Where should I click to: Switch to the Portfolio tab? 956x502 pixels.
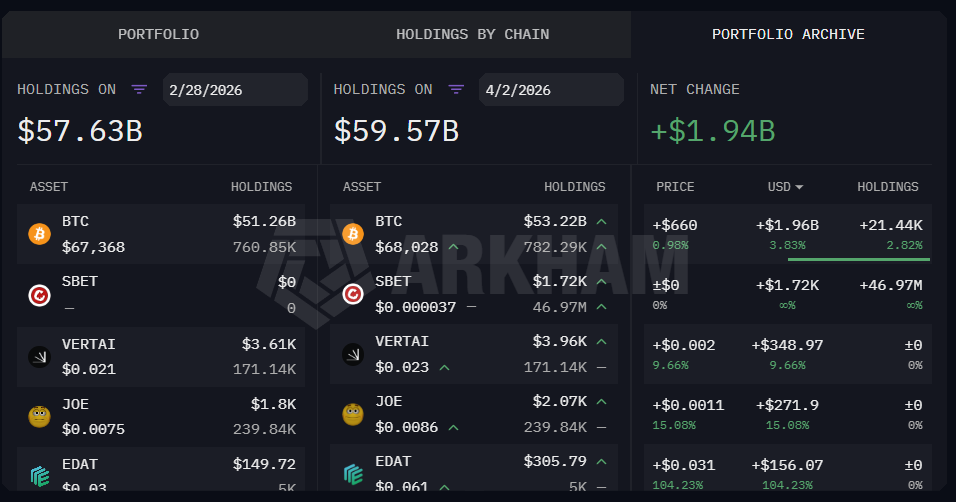[x=158, y=34]
